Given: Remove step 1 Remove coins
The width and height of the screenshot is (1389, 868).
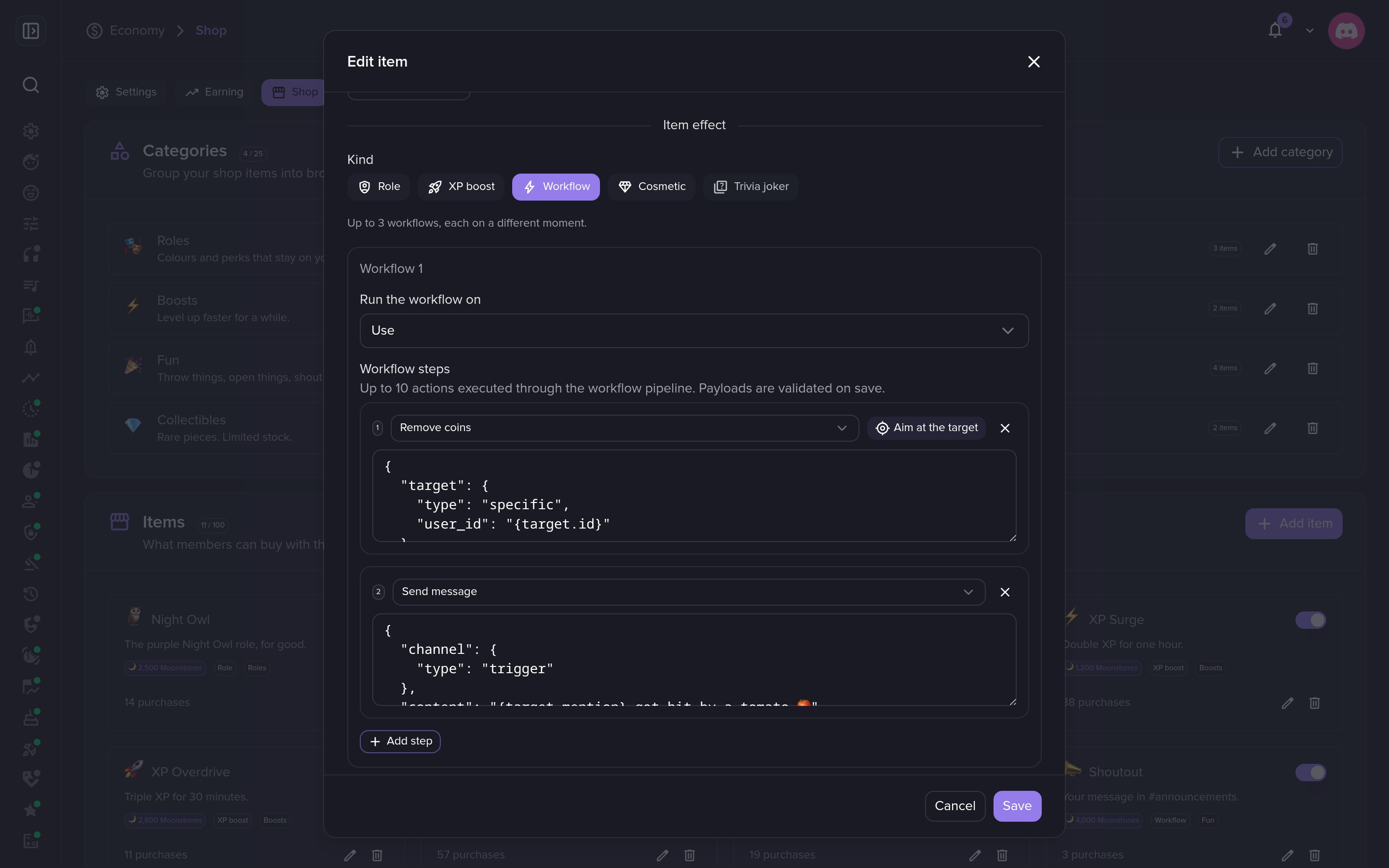Looking at the screenshot, I should [1005, 428].
